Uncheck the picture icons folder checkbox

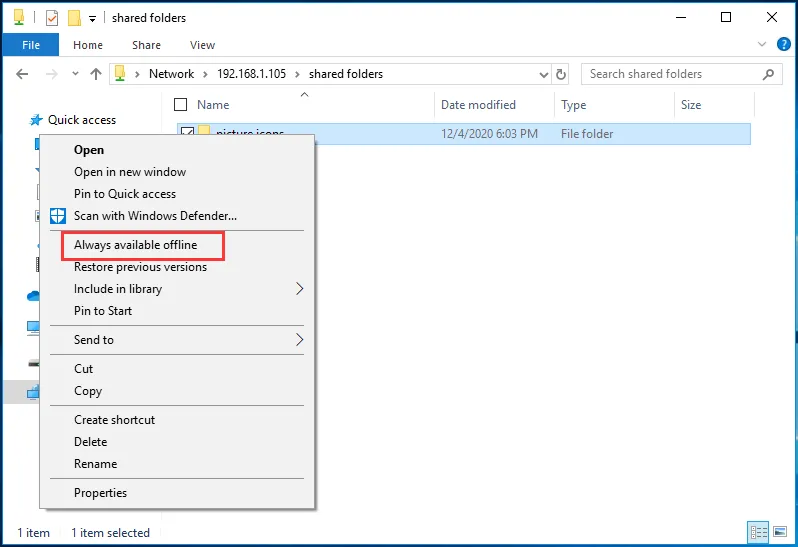(x=187, y=134)
